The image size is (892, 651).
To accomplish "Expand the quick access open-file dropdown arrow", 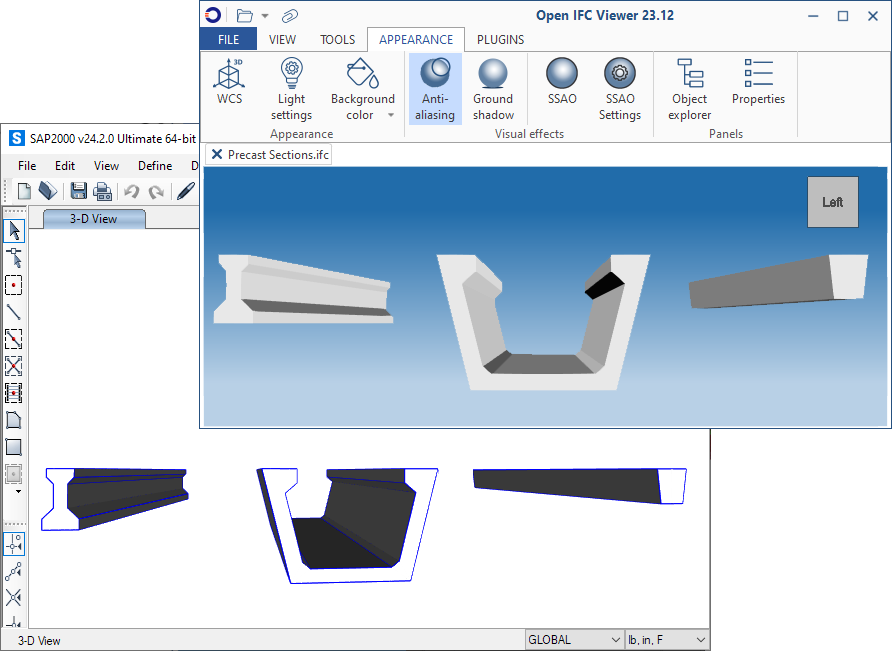I will click(265, 16).
